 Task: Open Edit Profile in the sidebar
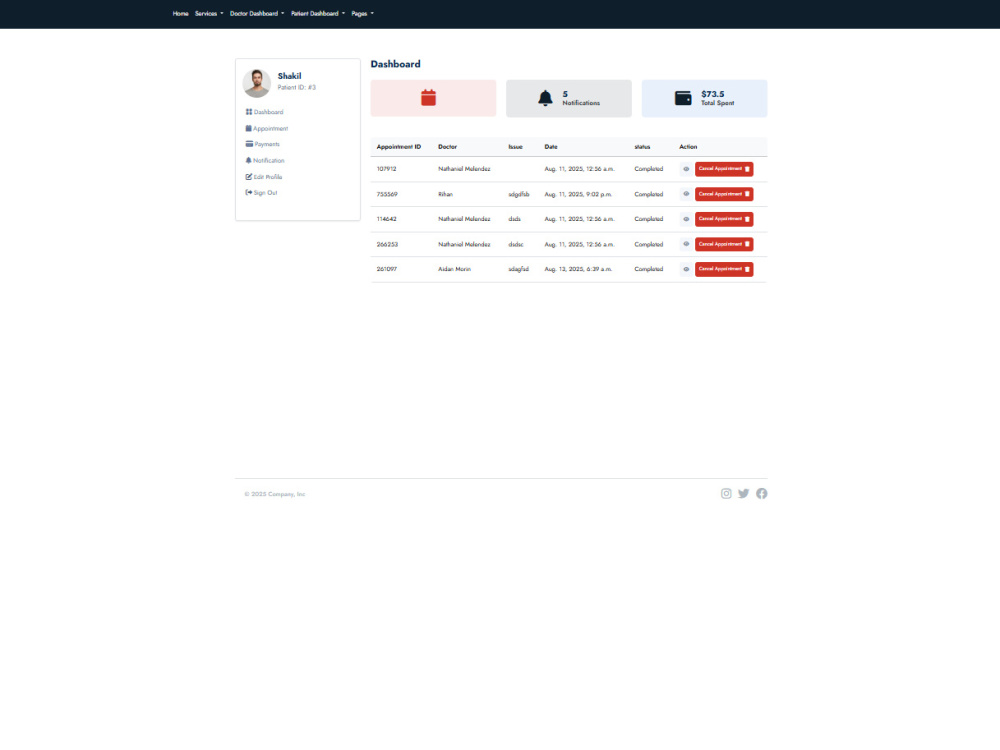click(x=263, y=177)
